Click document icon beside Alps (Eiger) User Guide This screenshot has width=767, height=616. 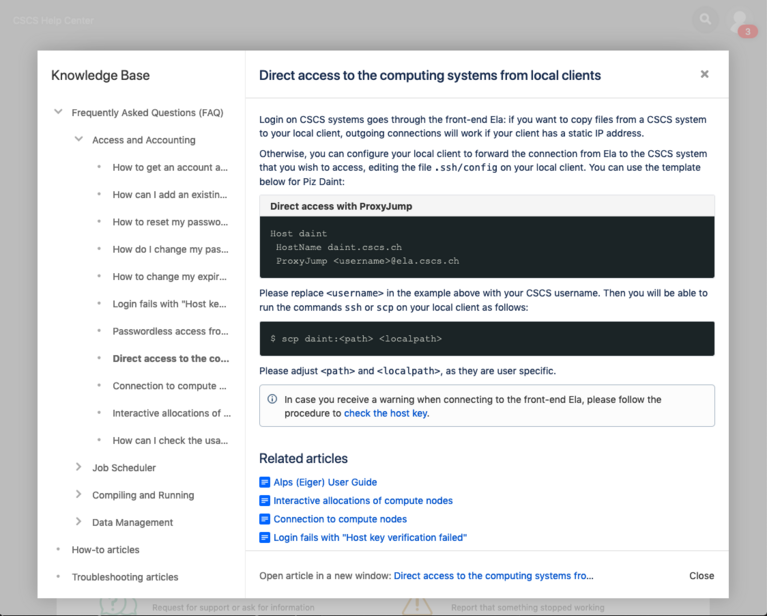point(265,482)
